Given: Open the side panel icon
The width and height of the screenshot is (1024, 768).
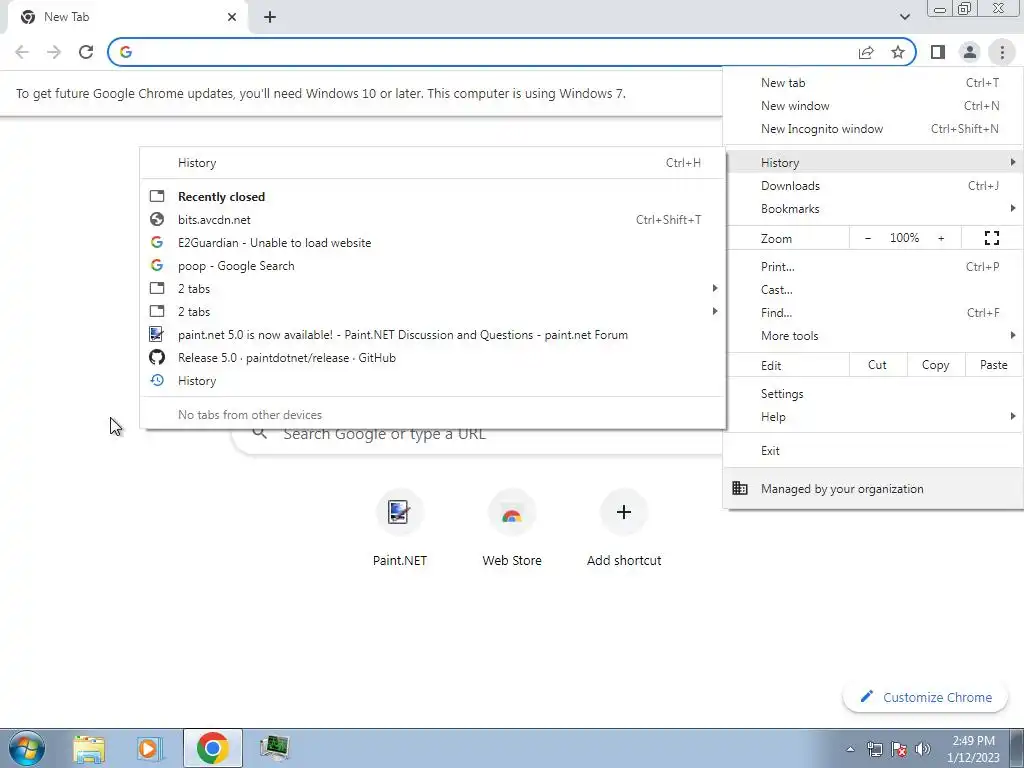Looking at the screenshot, I should pos(938,52).
